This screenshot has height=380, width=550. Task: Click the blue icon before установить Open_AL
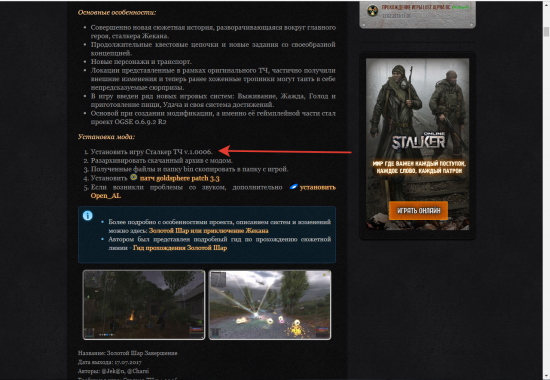(x=293, y=187)
